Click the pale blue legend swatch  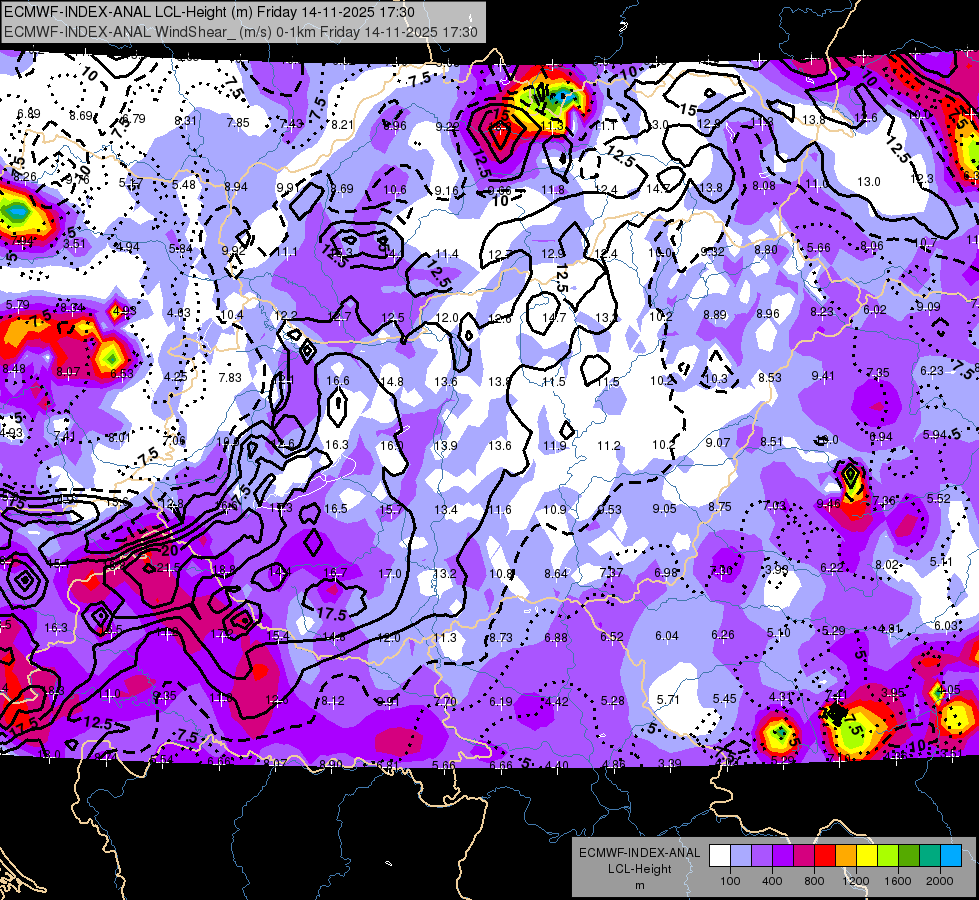click(x=741, y=856)
